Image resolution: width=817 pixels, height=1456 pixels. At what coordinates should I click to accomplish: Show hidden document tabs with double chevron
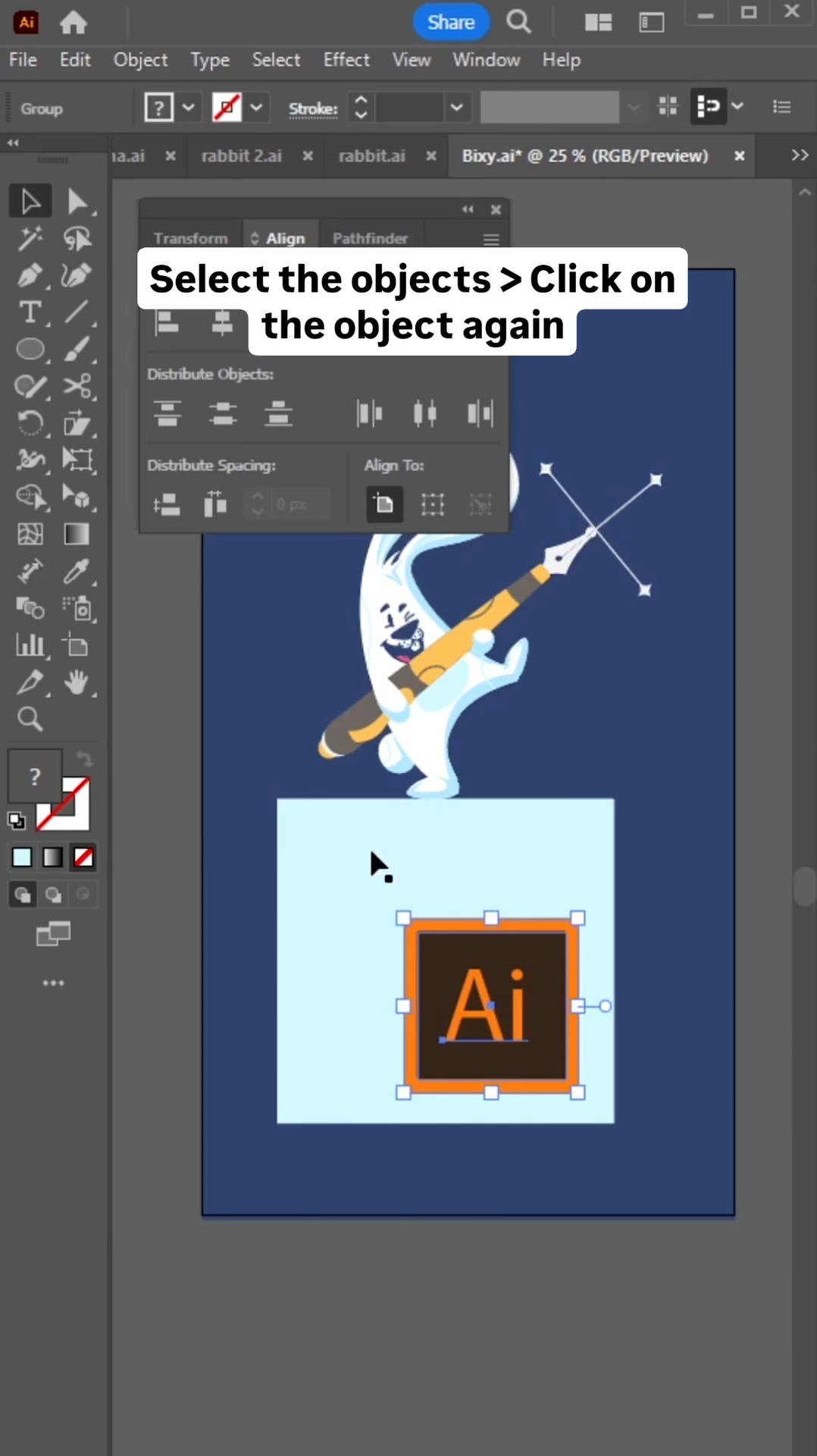[800, 155]
